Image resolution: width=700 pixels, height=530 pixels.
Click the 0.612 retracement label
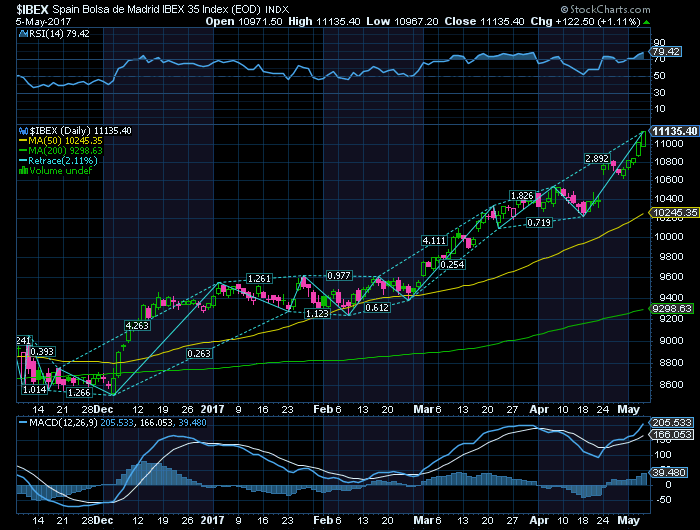(377, 308)
